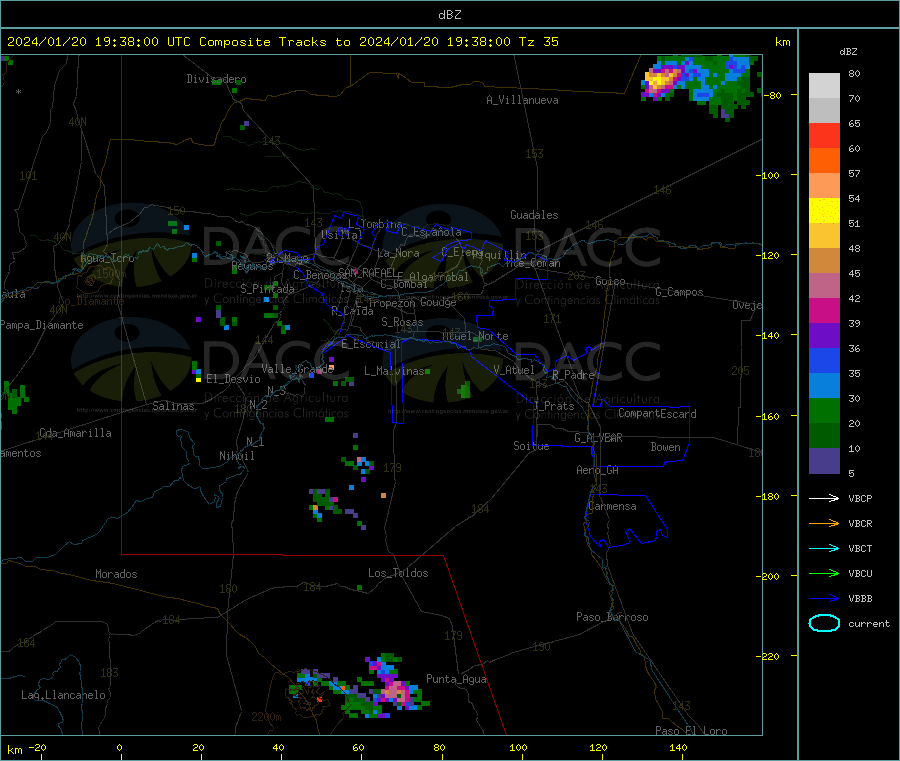
Task: Click the 'CompartEscard' map label
Action: coord(657,414)
